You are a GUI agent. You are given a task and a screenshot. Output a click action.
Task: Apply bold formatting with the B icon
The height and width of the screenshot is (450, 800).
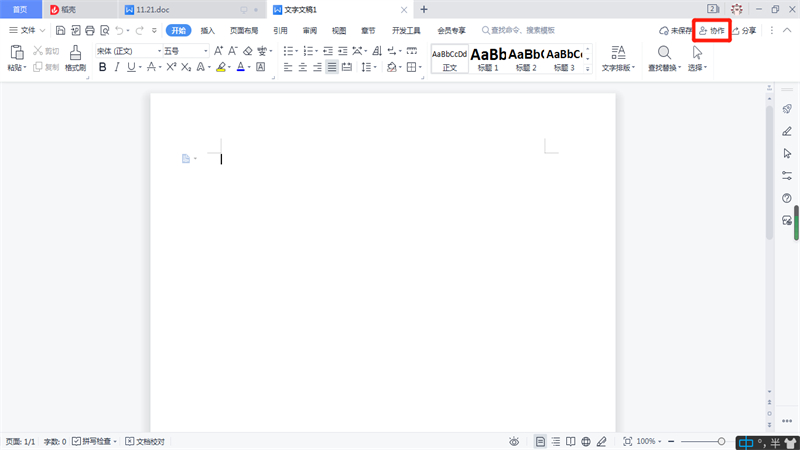[x=101, y=67]
